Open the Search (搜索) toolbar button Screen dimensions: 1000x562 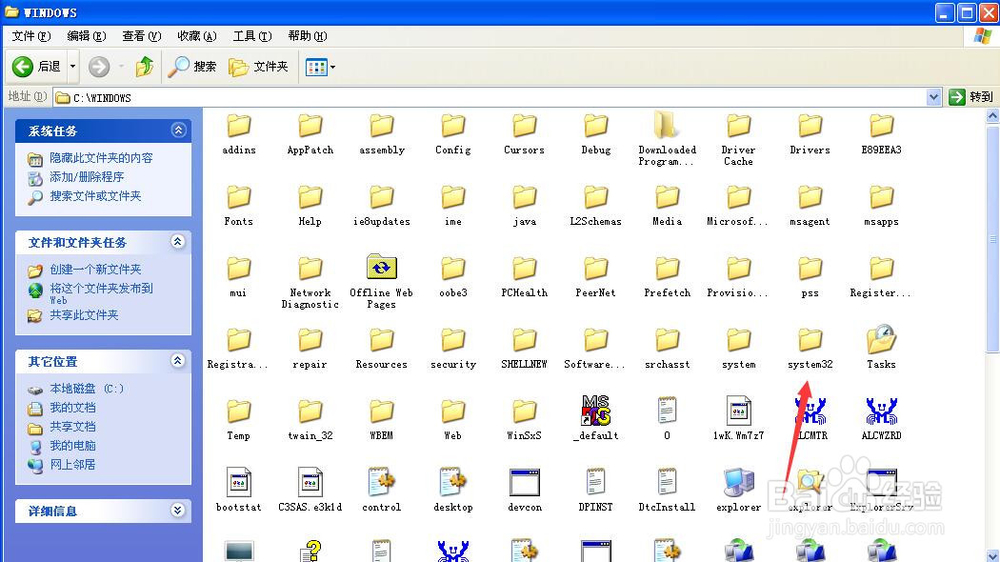pyautogui.click(x=192, y=66)
